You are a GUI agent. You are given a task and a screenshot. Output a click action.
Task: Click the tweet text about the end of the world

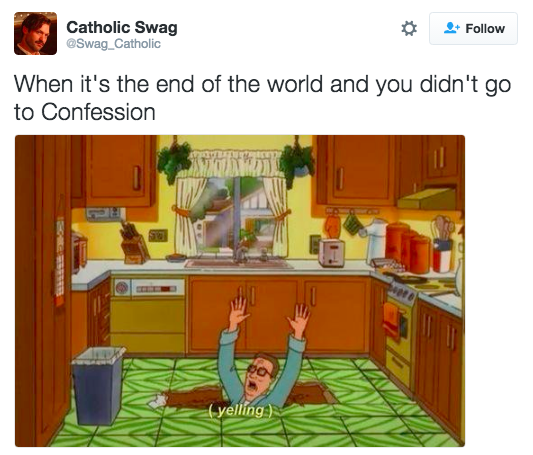pos(262,98)
